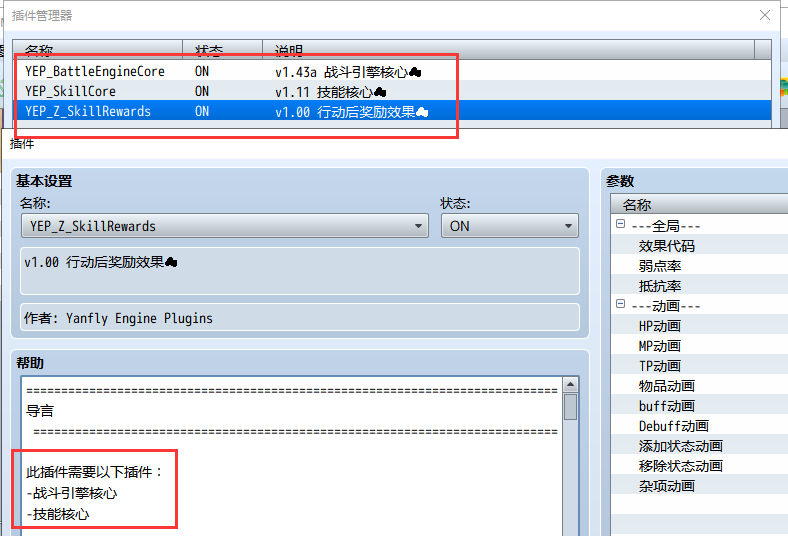788x536 pixels.
Task: Select the buff动画 parameter
Action: pyautogui.click(x=666, y=406)
